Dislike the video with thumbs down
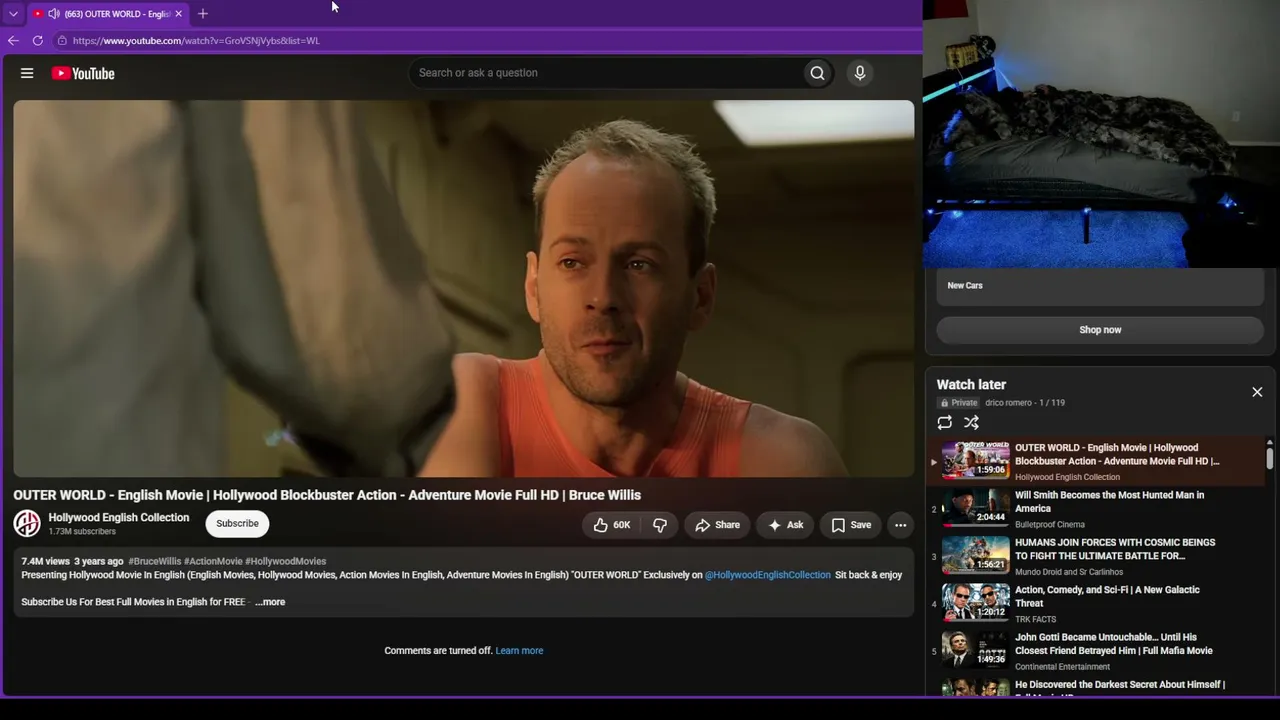Viewport: 1280px width, 720px height. coord(659,525)
